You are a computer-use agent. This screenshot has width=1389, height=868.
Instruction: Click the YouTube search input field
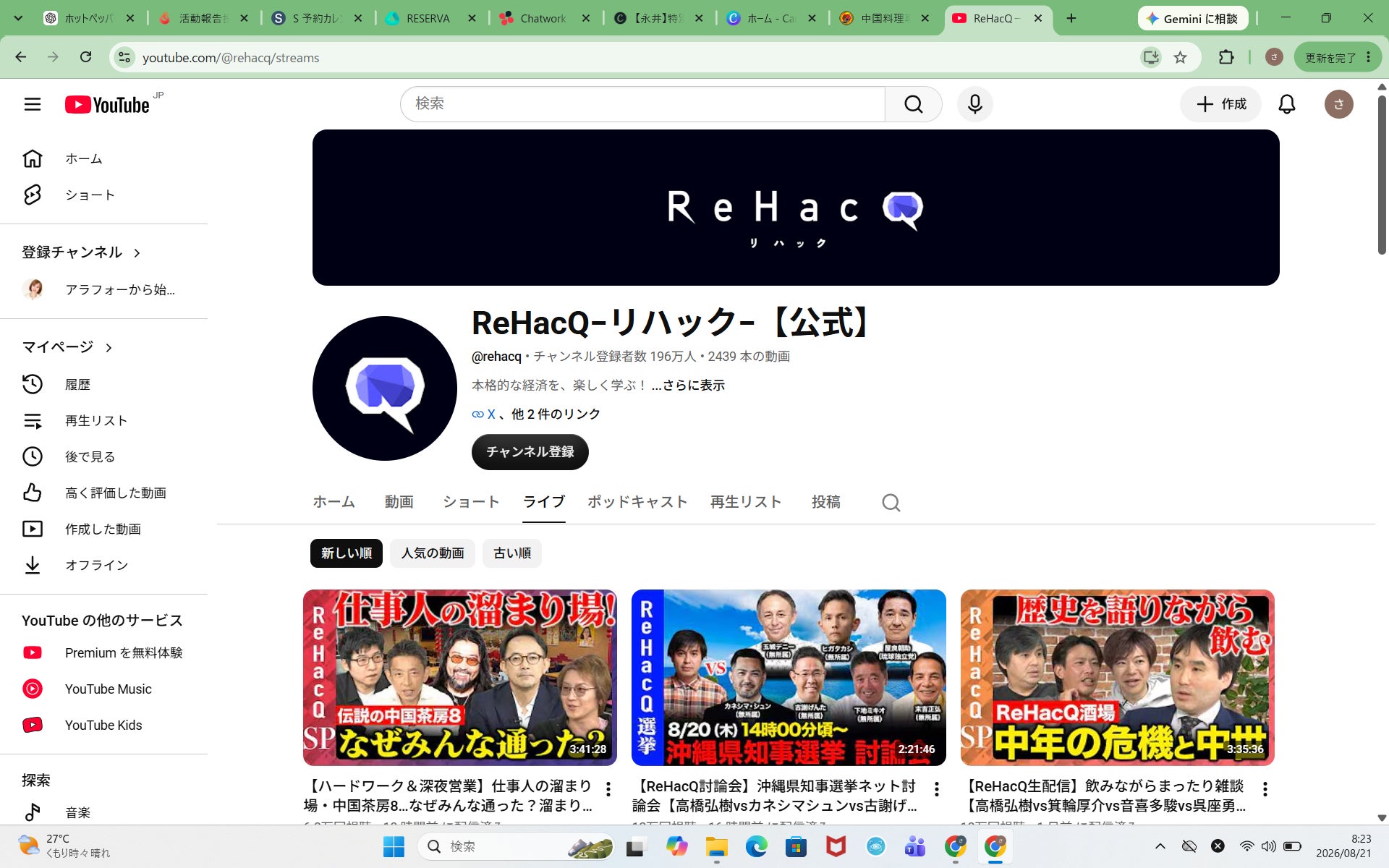click(x=642, y=104)
